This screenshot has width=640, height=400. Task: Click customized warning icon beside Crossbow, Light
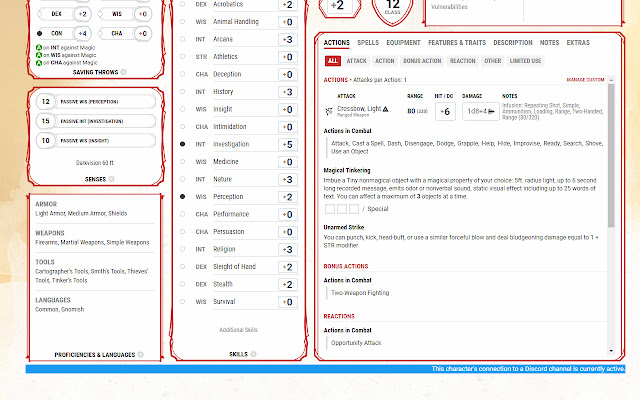click(385, 109)
